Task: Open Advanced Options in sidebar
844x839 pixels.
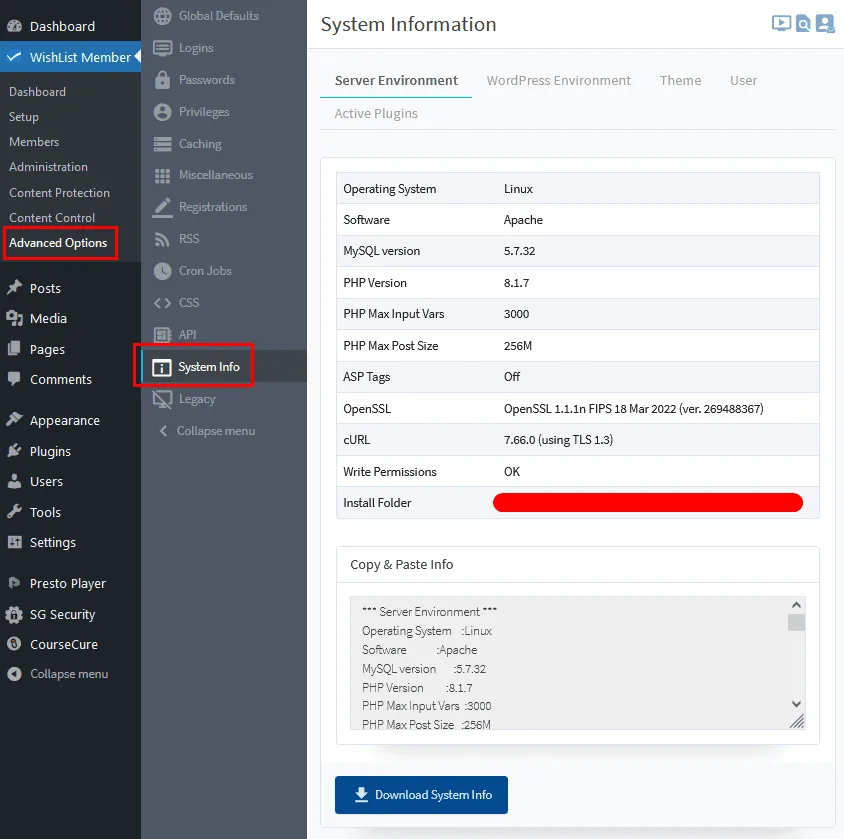Action: point(58,243)
